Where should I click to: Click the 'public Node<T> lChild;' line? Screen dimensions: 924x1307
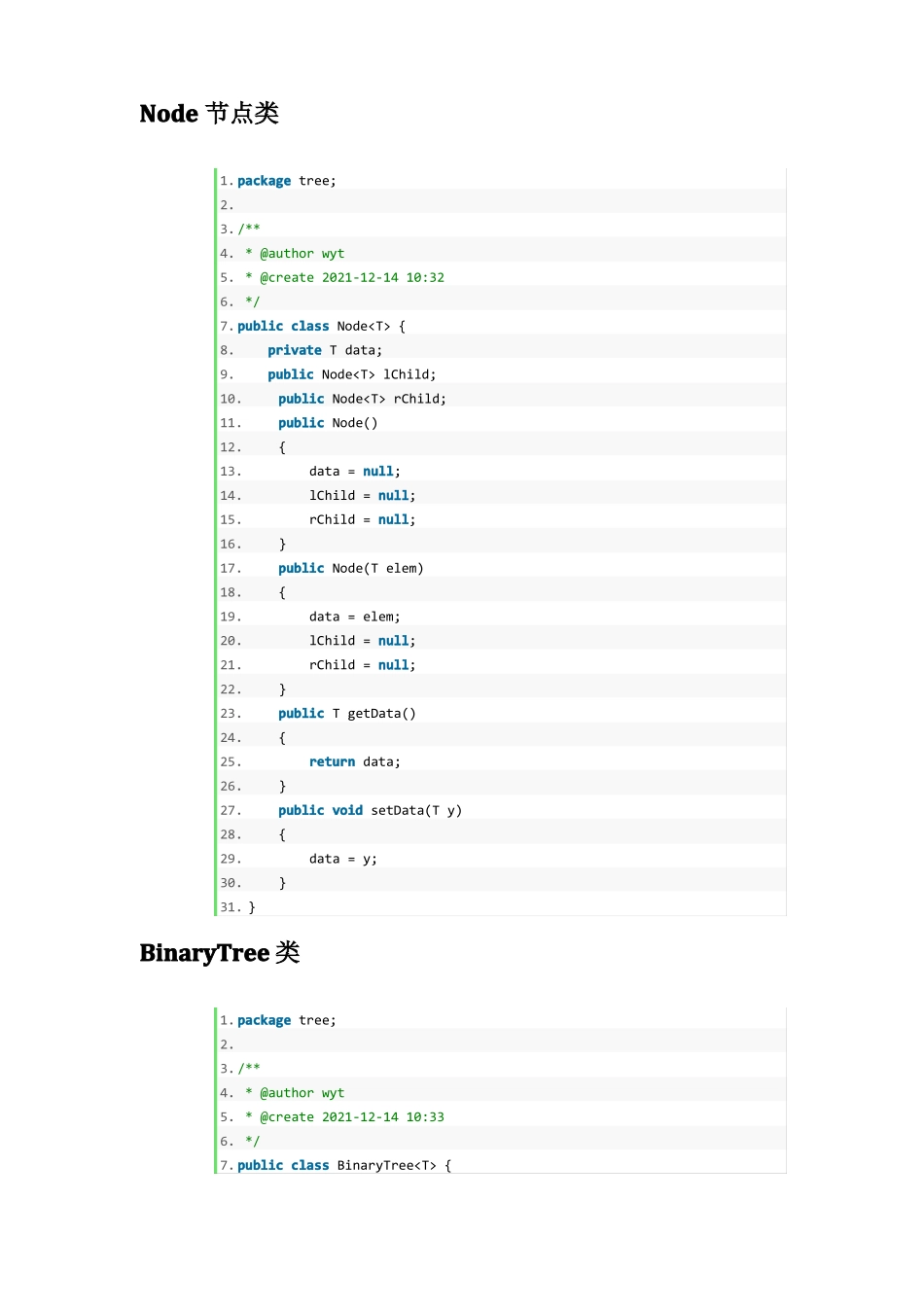coord(352,375)
